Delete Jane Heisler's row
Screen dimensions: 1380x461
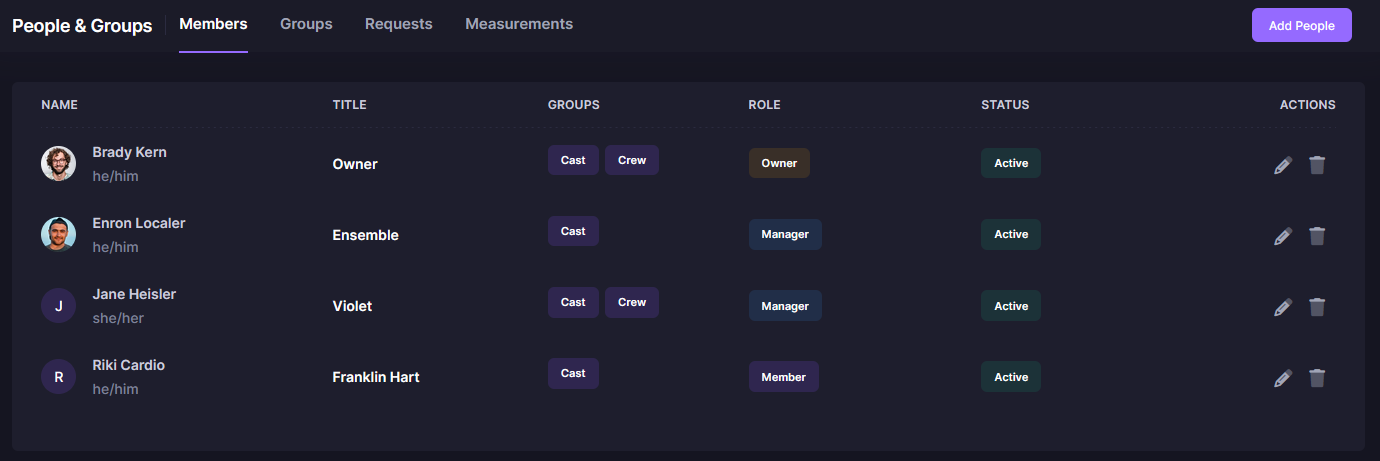tap(1317, 307)
